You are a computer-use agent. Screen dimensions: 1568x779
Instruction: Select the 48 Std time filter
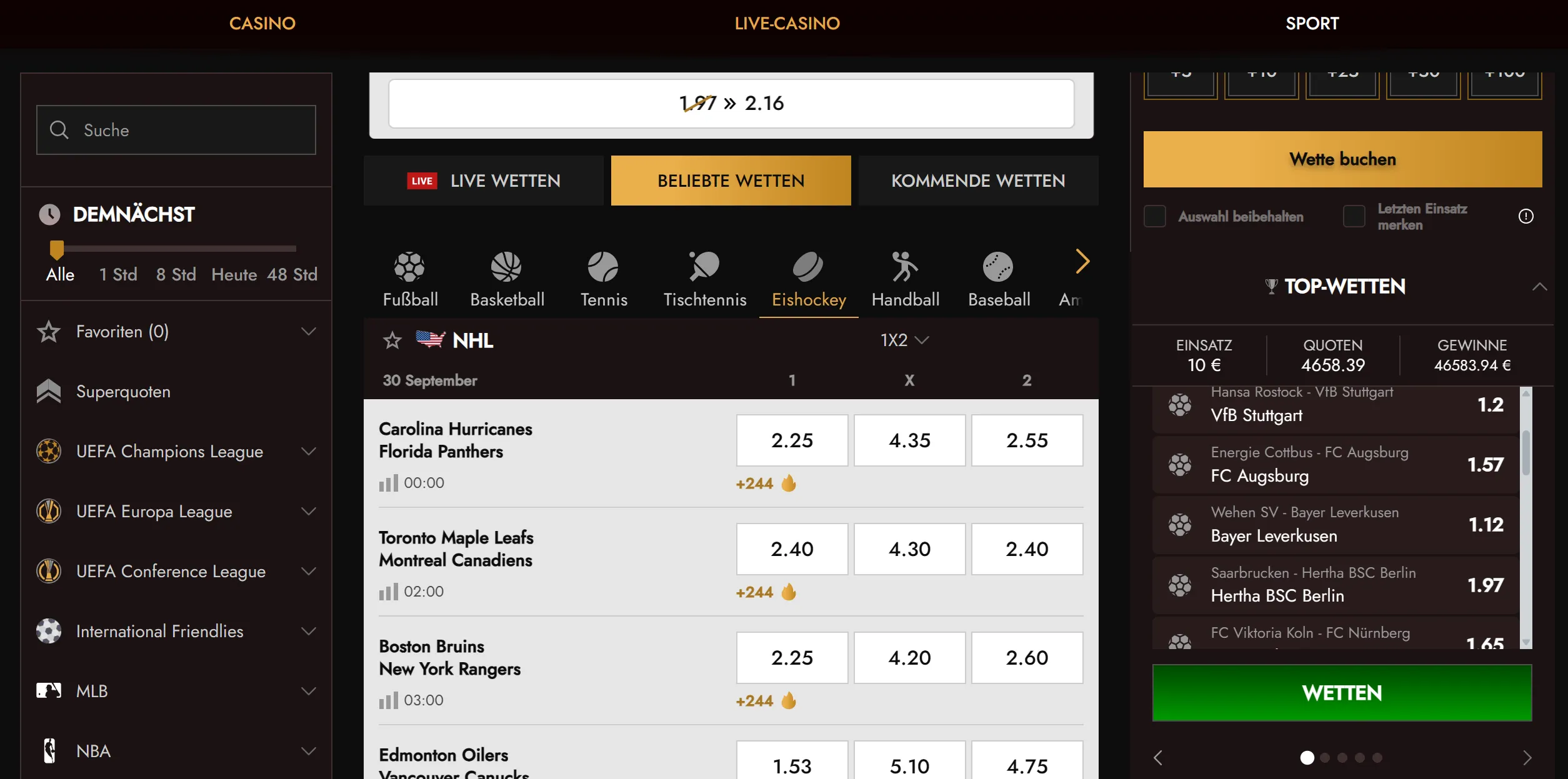(292, 274)
